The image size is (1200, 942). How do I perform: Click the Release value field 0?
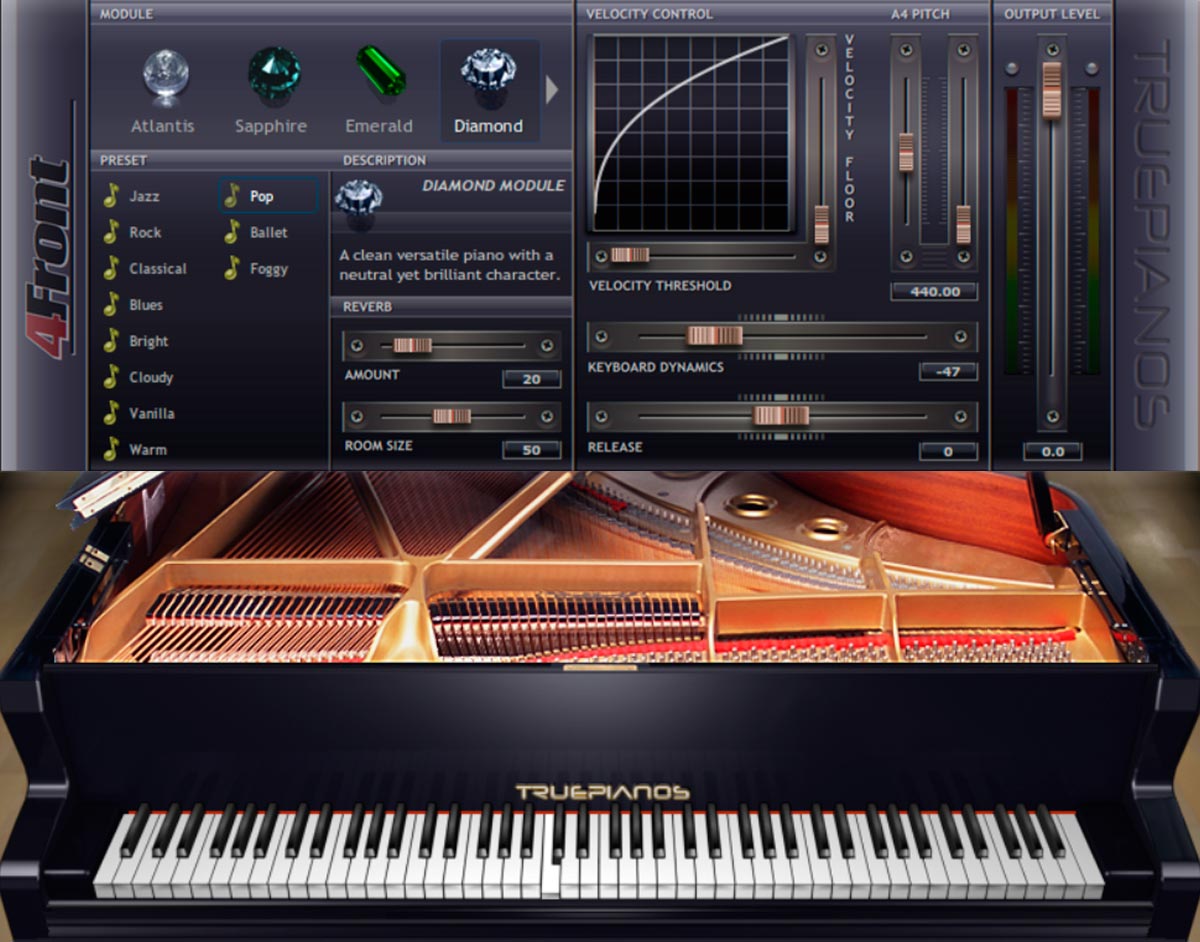click(948, 452)
